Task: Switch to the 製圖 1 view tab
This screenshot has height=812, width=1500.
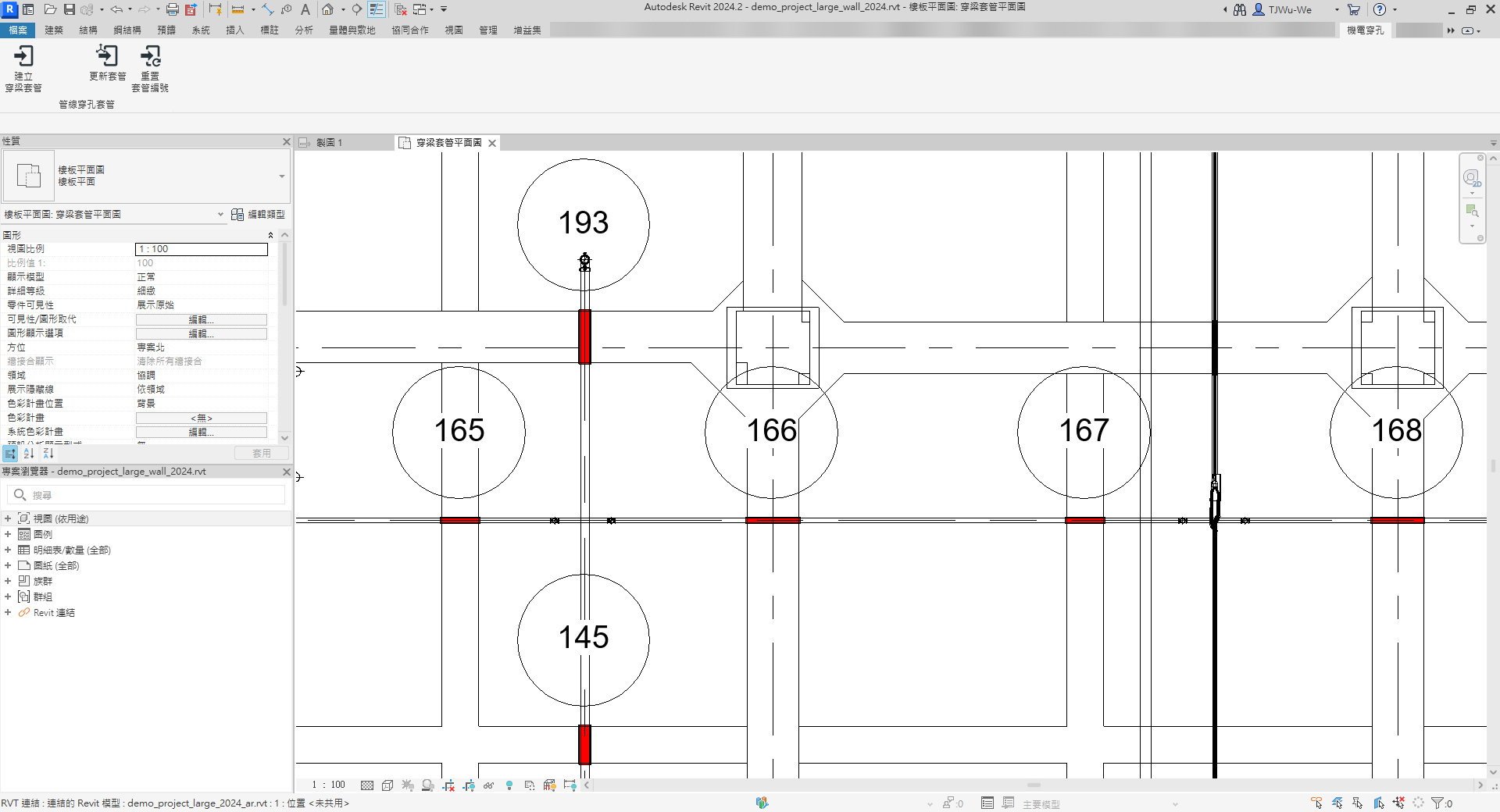Action: 329,143
